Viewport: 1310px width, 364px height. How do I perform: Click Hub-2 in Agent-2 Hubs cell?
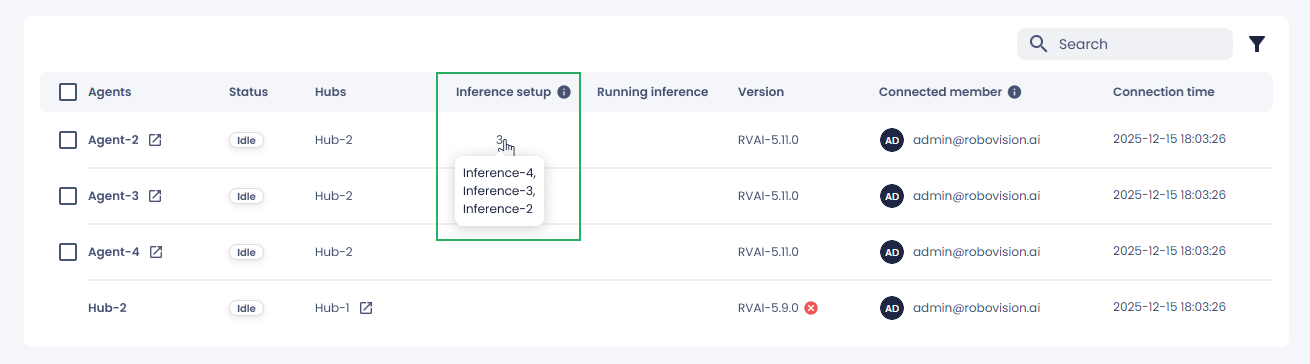pos(334,140)
